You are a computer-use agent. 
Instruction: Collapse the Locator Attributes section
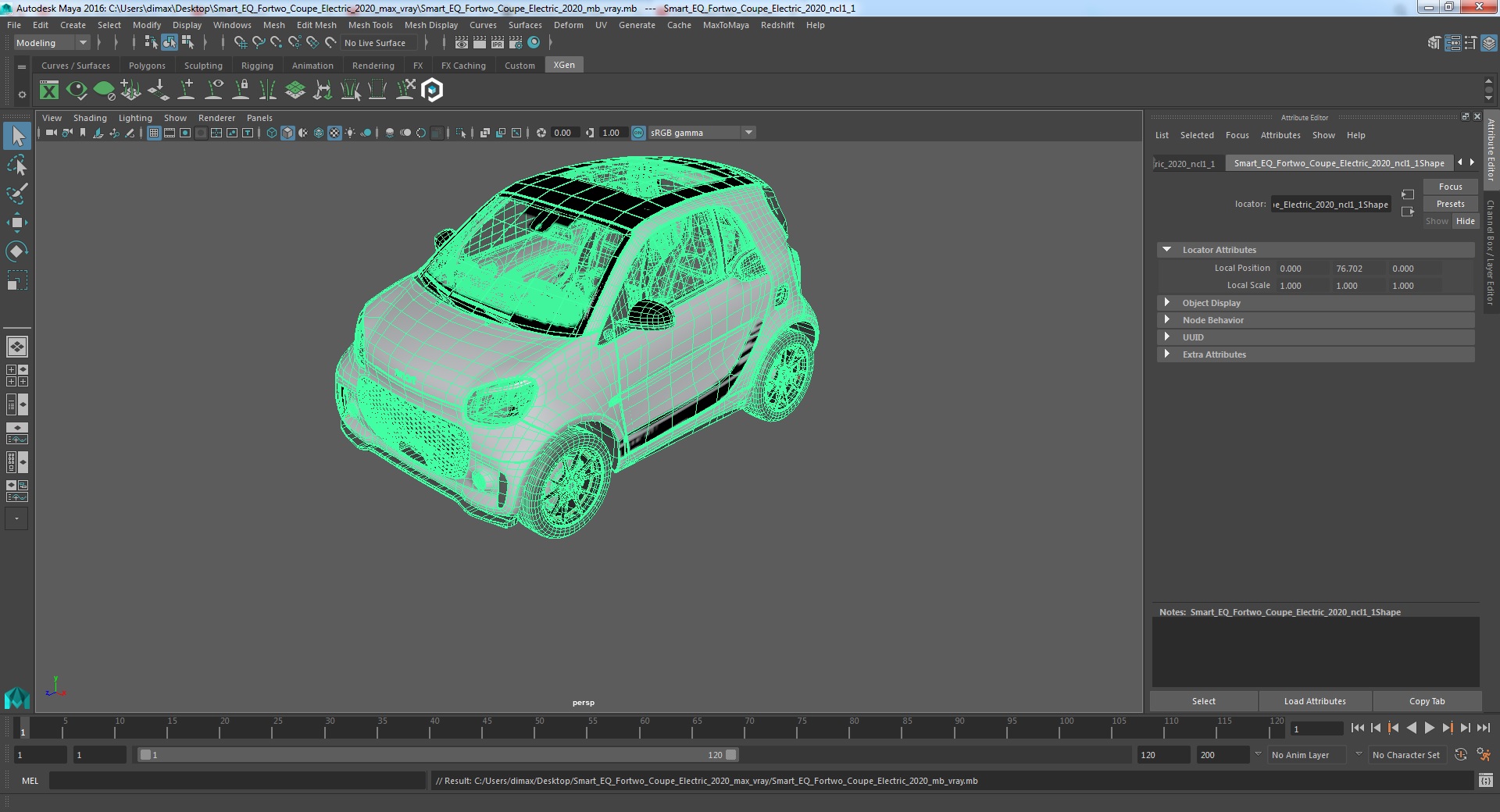click(x=1166, y=250)
